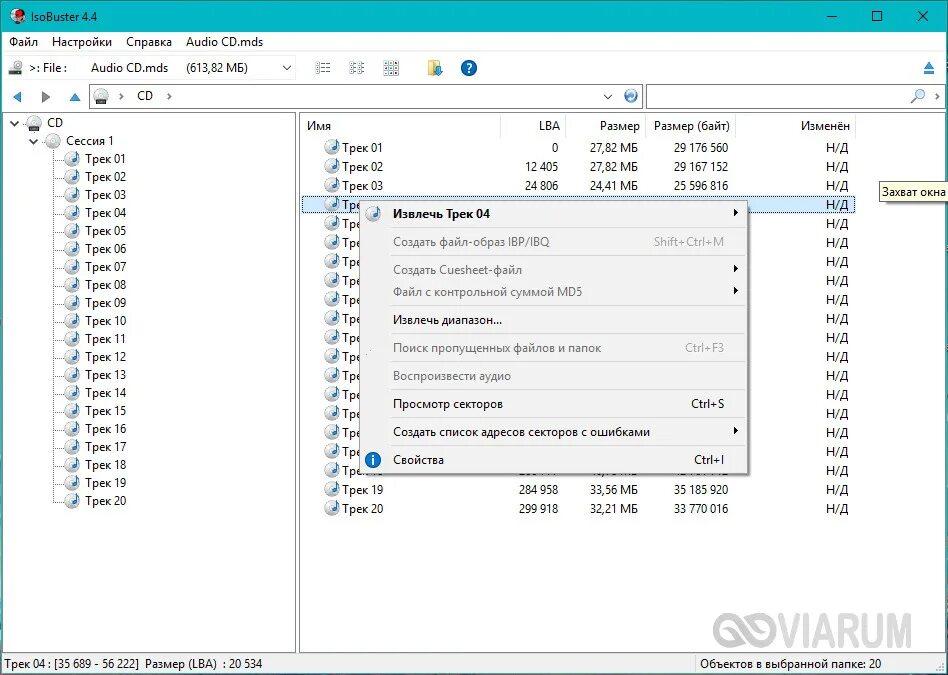Screen dimensions: 948x675
Task: Click Трек 03 audio icon in file list
Action: tap(331, 185)
